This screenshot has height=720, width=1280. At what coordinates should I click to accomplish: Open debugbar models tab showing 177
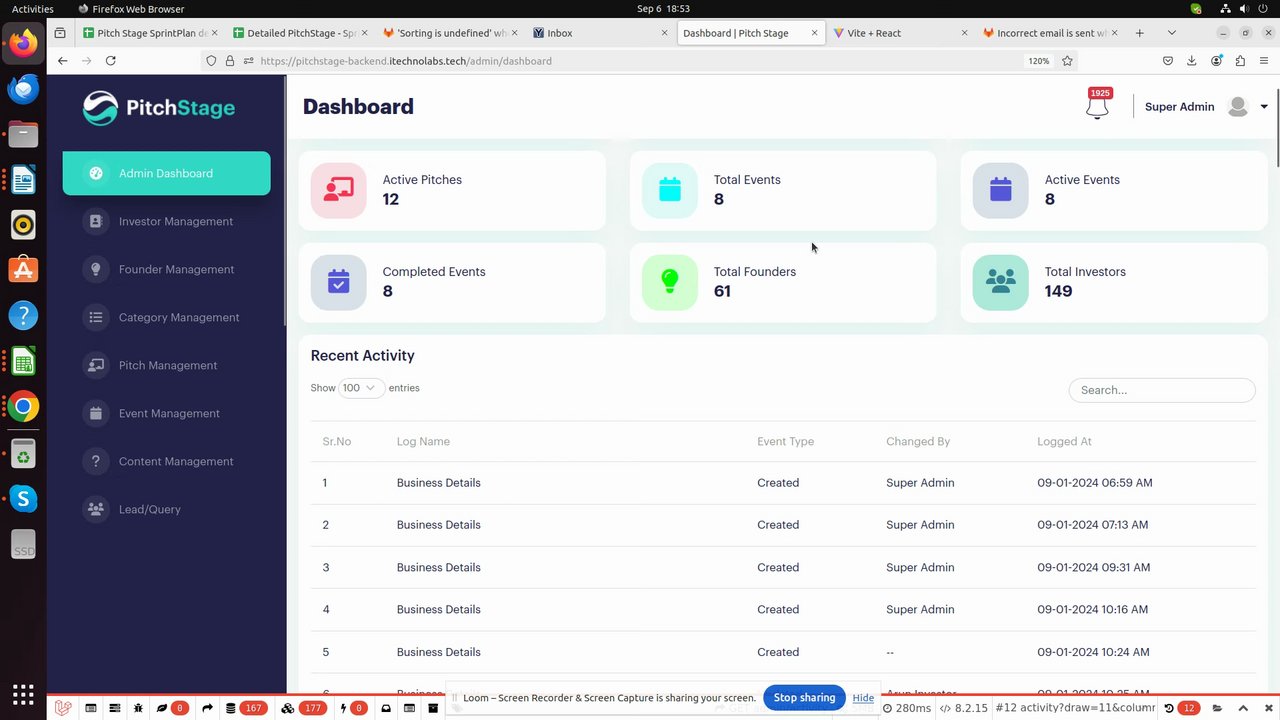coord(303,708)
